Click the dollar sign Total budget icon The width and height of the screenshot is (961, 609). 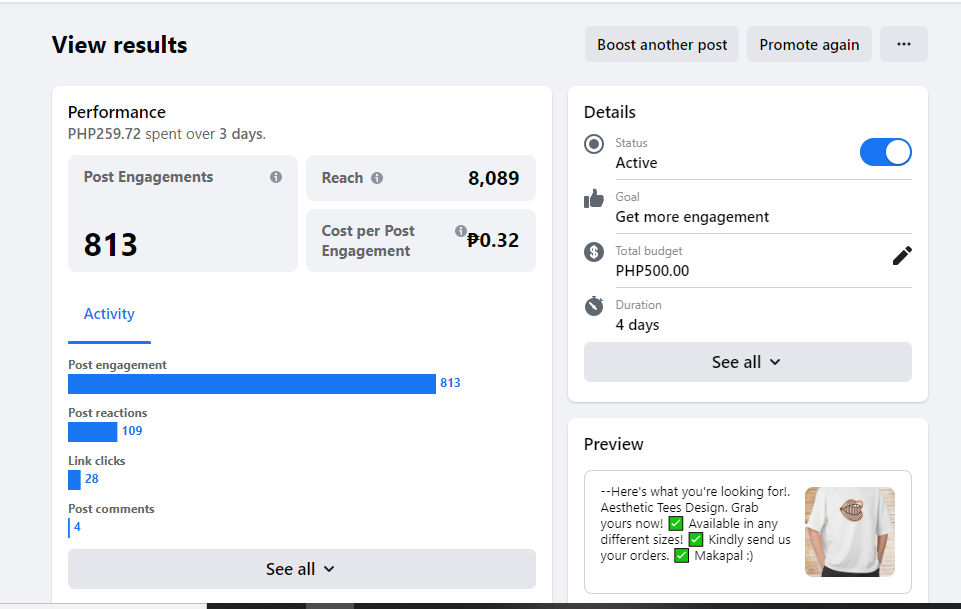pyautogui.click(x=594, y=252)
